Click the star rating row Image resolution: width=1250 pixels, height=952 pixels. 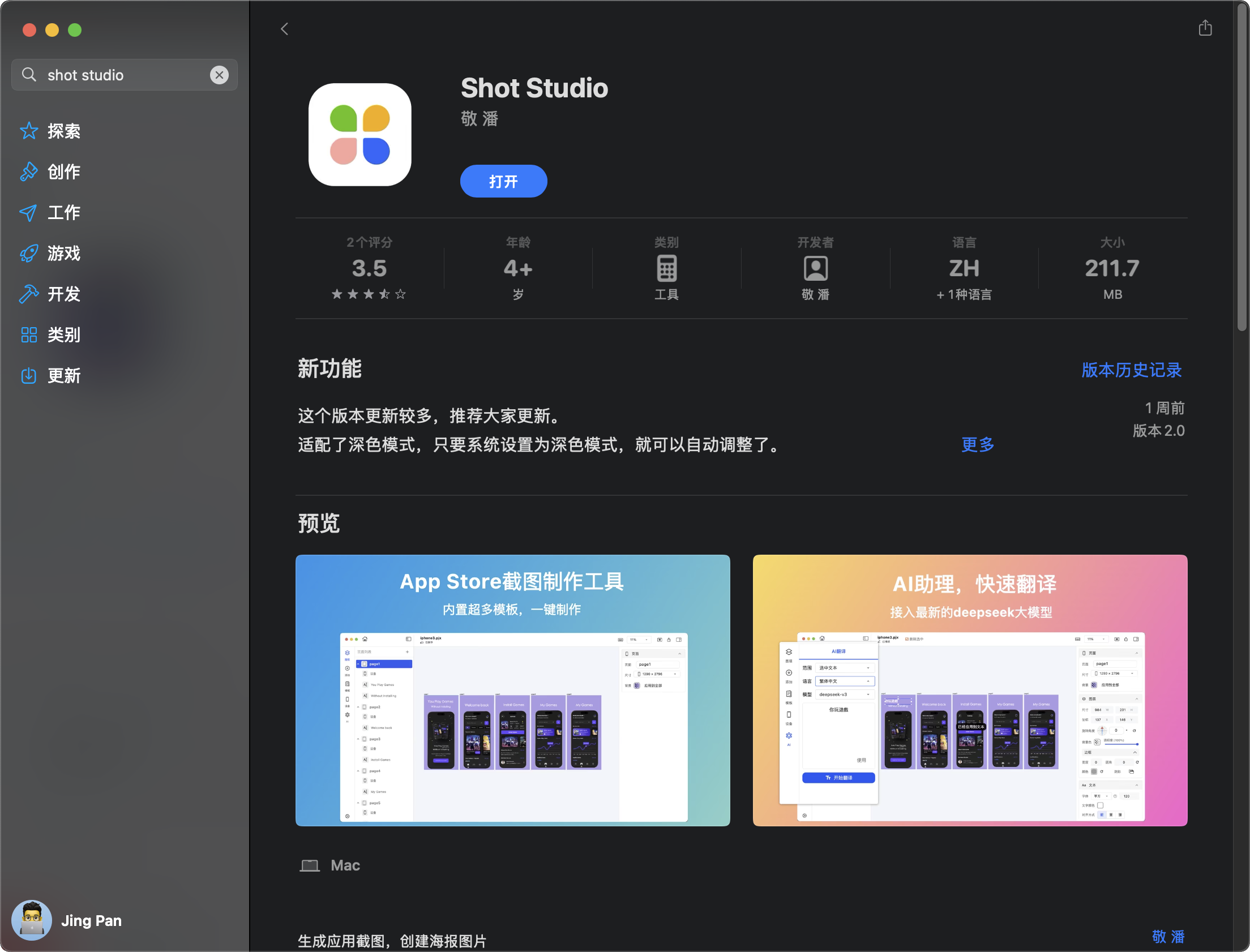click(x=369, y=294)
